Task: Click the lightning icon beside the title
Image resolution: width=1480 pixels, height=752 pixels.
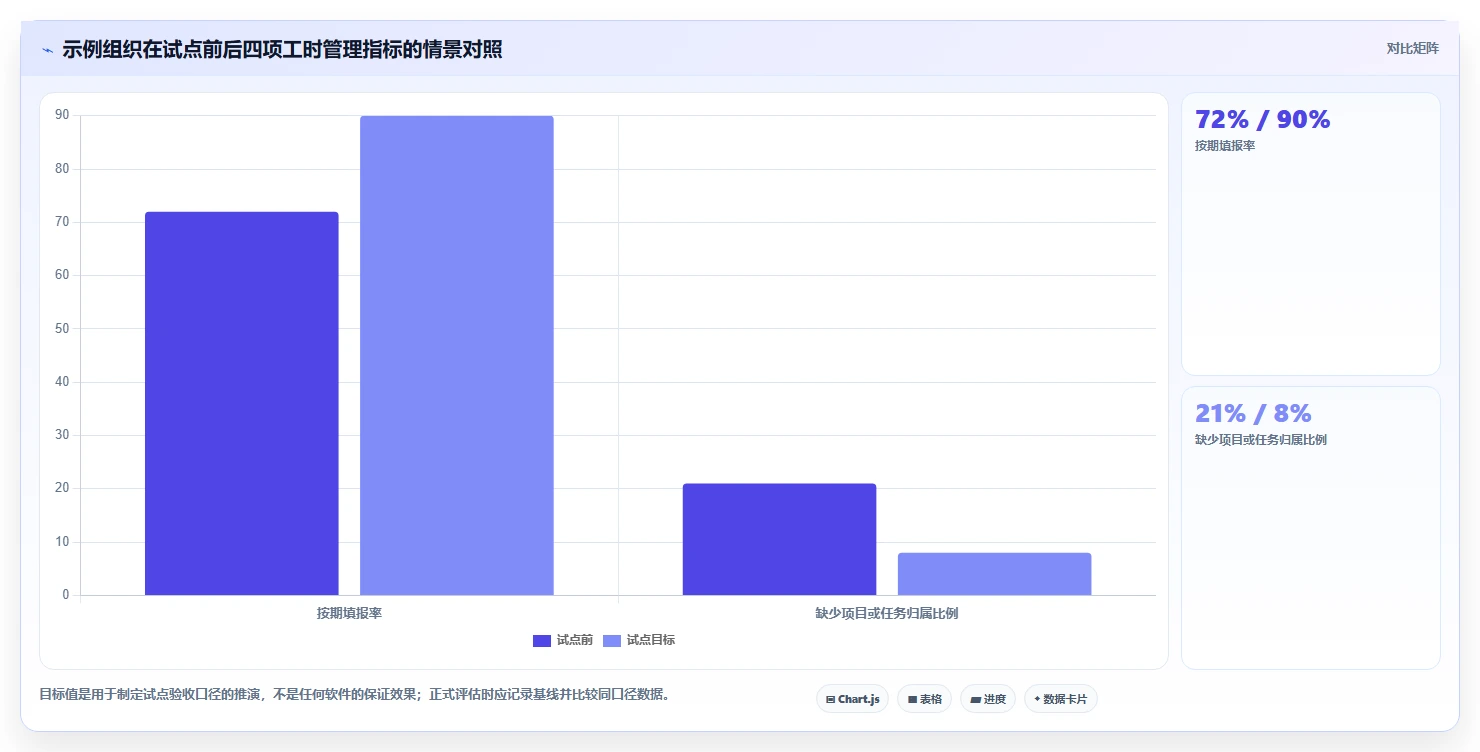Action: (x=48, y=50)
